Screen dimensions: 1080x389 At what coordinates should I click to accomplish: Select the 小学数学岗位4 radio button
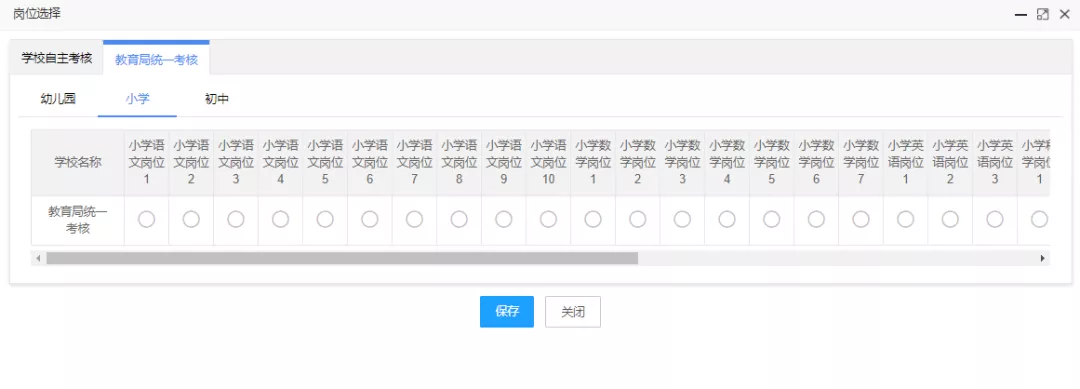pos(727,219)
